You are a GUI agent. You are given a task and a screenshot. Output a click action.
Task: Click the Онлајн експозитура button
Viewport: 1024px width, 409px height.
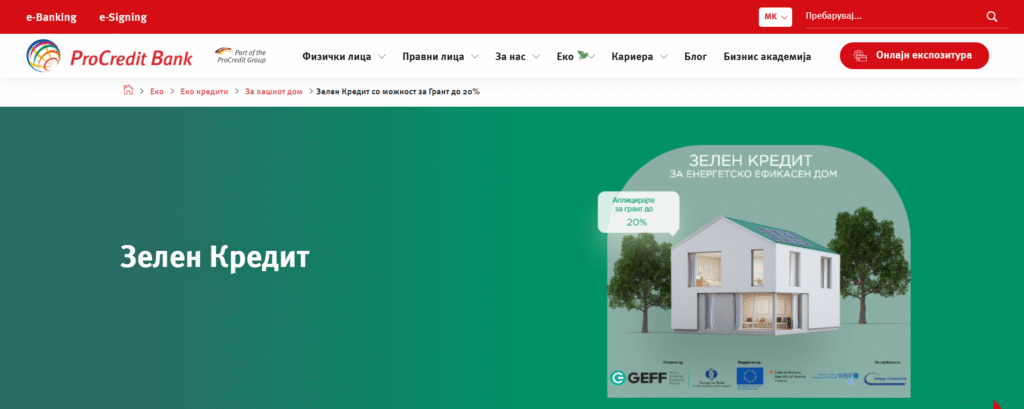tap(914, 56)
